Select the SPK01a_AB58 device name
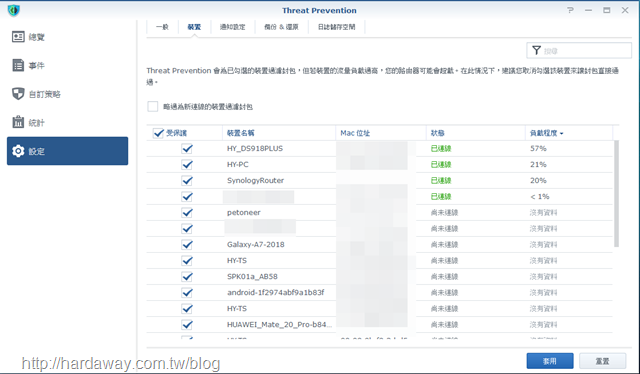 [x=252, y=277]
